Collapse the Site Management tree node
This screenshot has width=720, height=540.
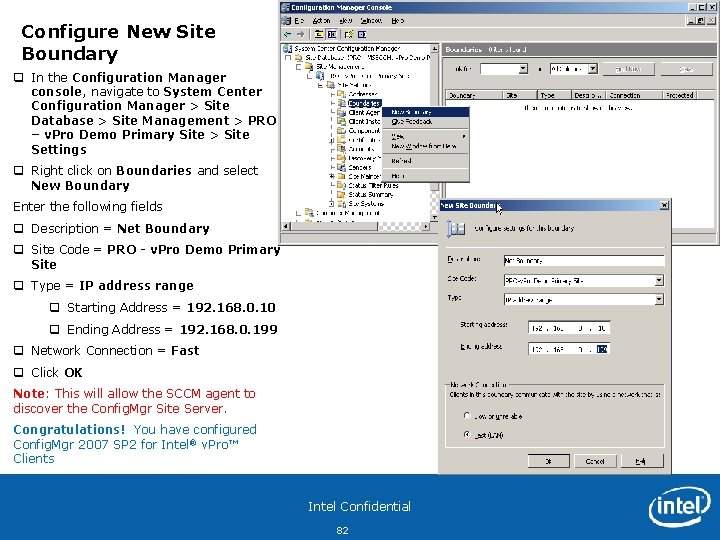pos(299,67)
